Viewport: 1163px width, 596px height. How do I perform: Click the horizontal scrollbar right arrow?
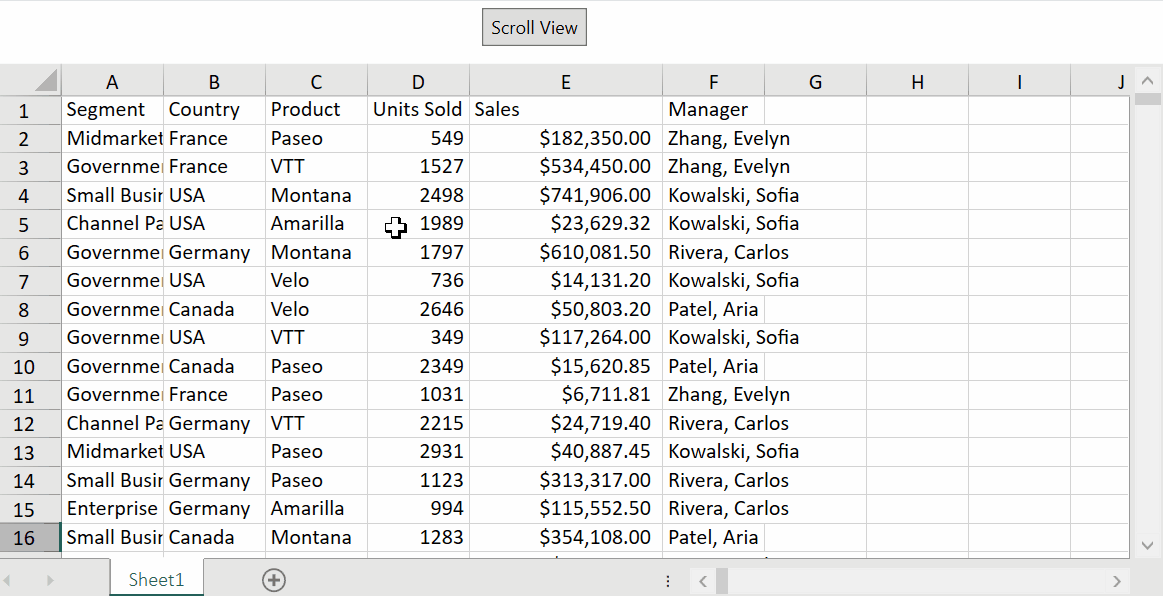[x=1117, y=580]
